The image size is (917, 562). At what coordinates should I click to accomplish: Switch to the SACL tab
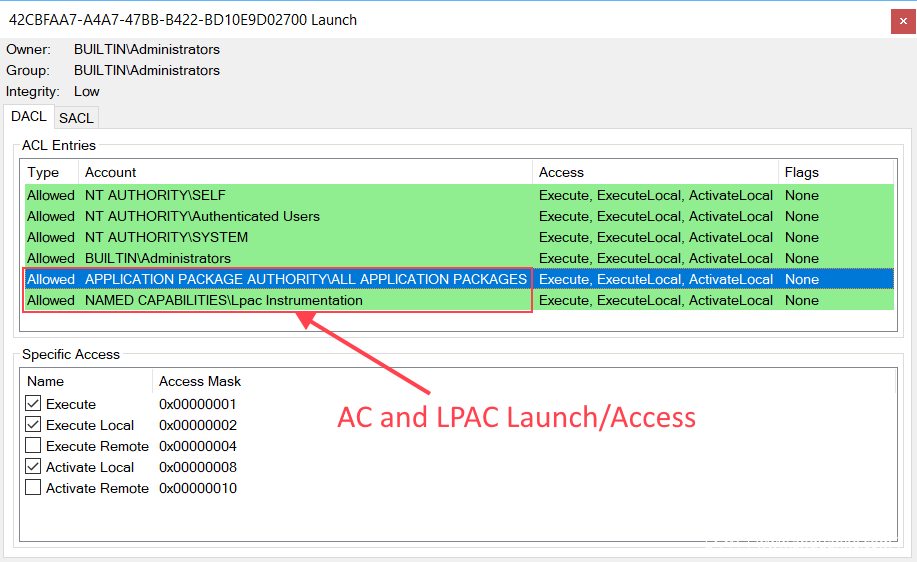pos(76,118)
